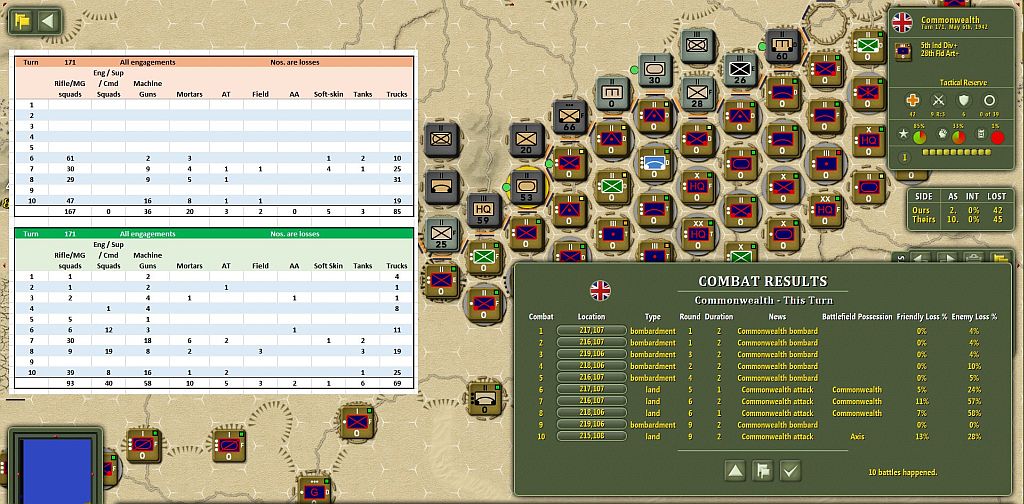
Task: Open location 218,106 for combat 4
Action: [x=592, y=366]
